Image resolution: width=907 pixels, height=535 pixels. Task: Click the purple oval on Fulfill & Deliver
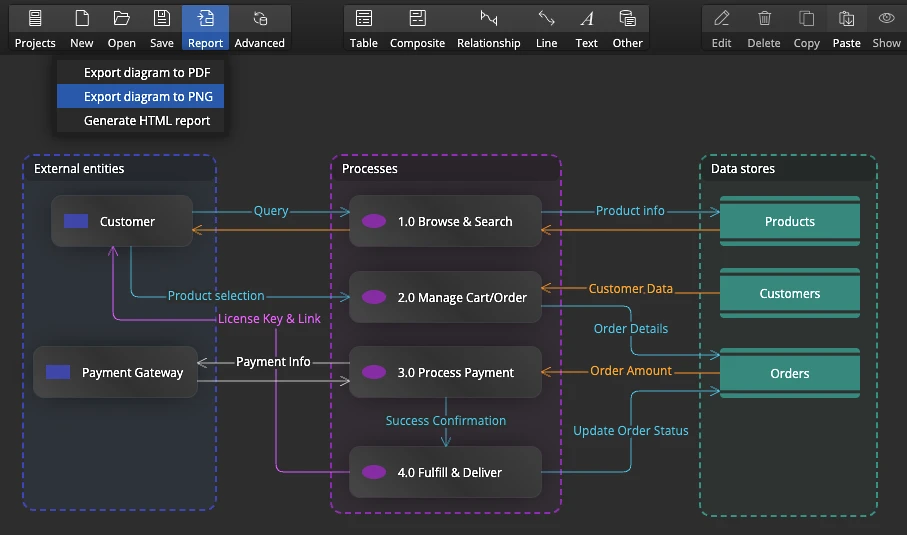pyautogui.click(x=374, y=472)
